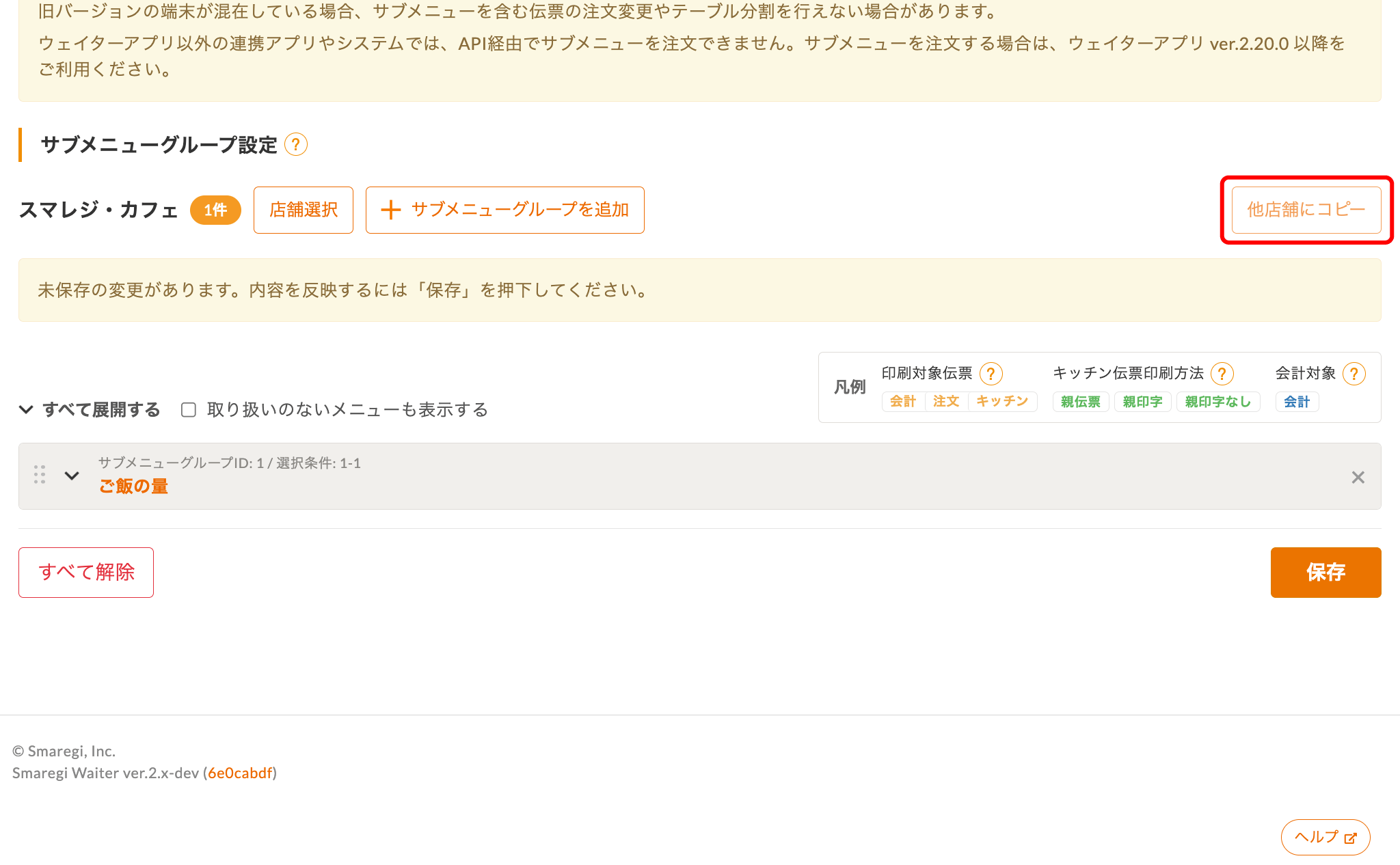Grab the drag handle of ご飯の量 row
This screenshot has width=1400, height=865.
40,475
